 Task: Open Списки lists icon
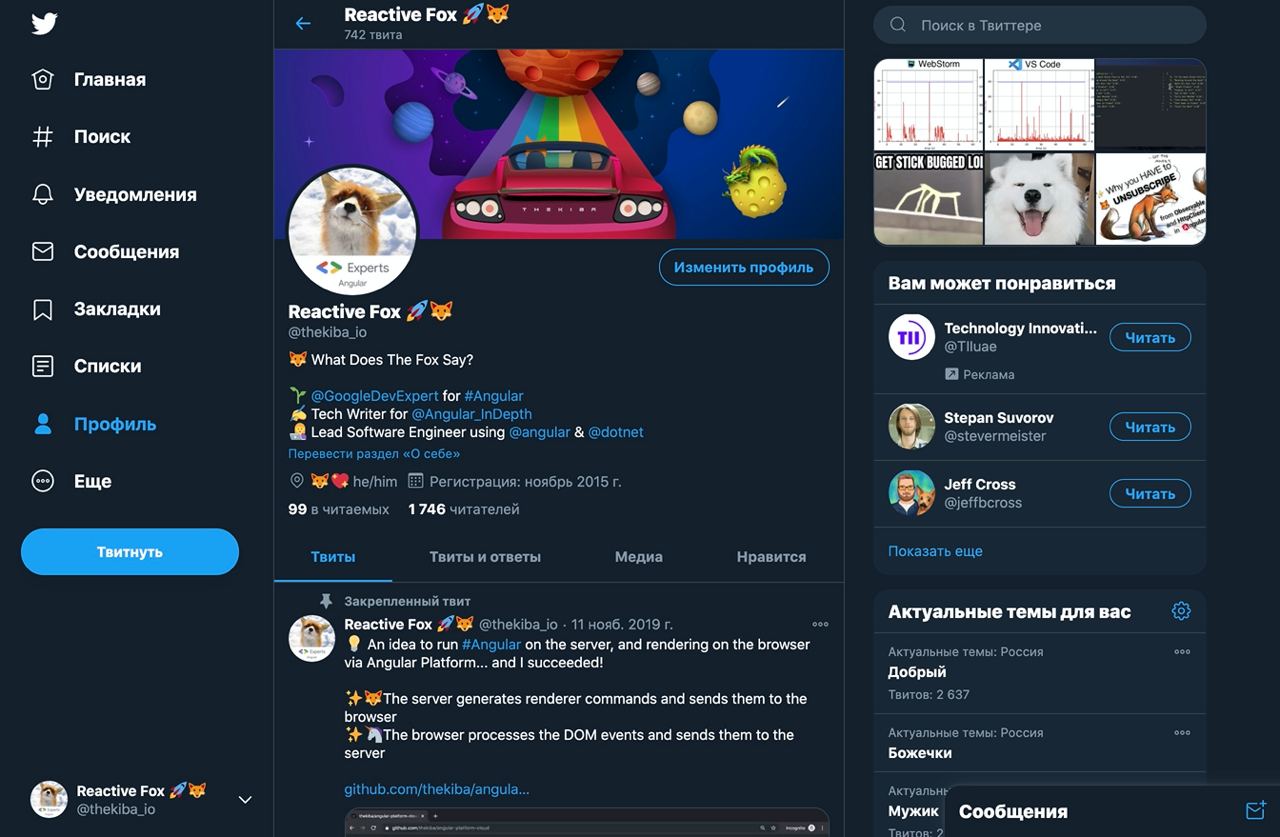coord(43,366)
